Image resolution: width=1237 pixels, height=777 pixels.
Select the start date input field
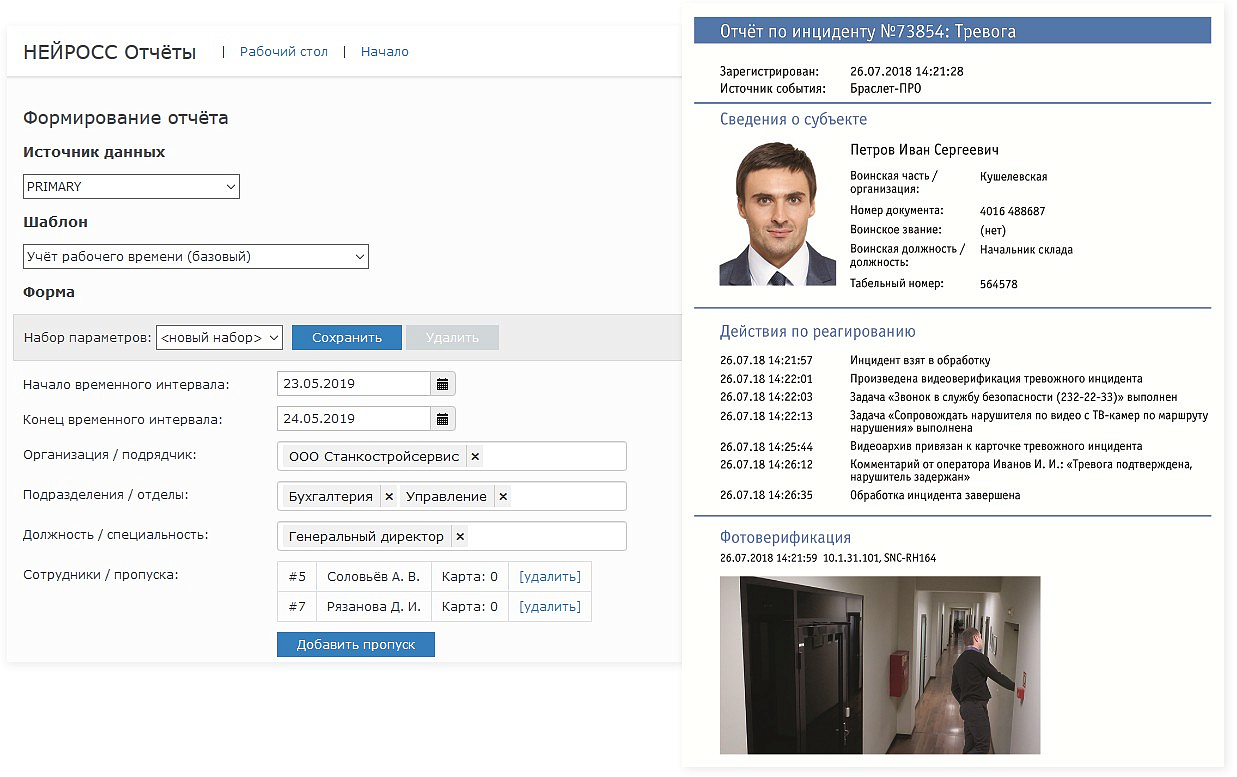click(350, 383)
